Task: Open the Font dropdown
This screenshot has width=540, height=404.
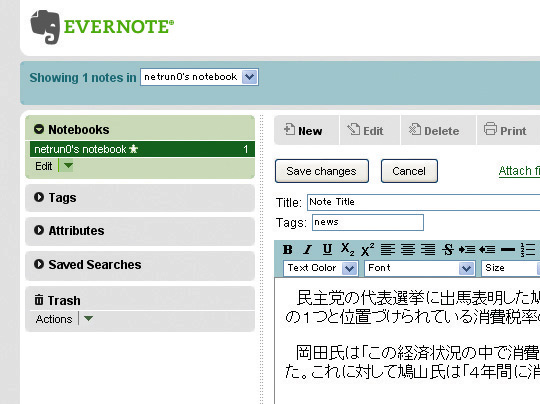Action: (x=419, y=268)
